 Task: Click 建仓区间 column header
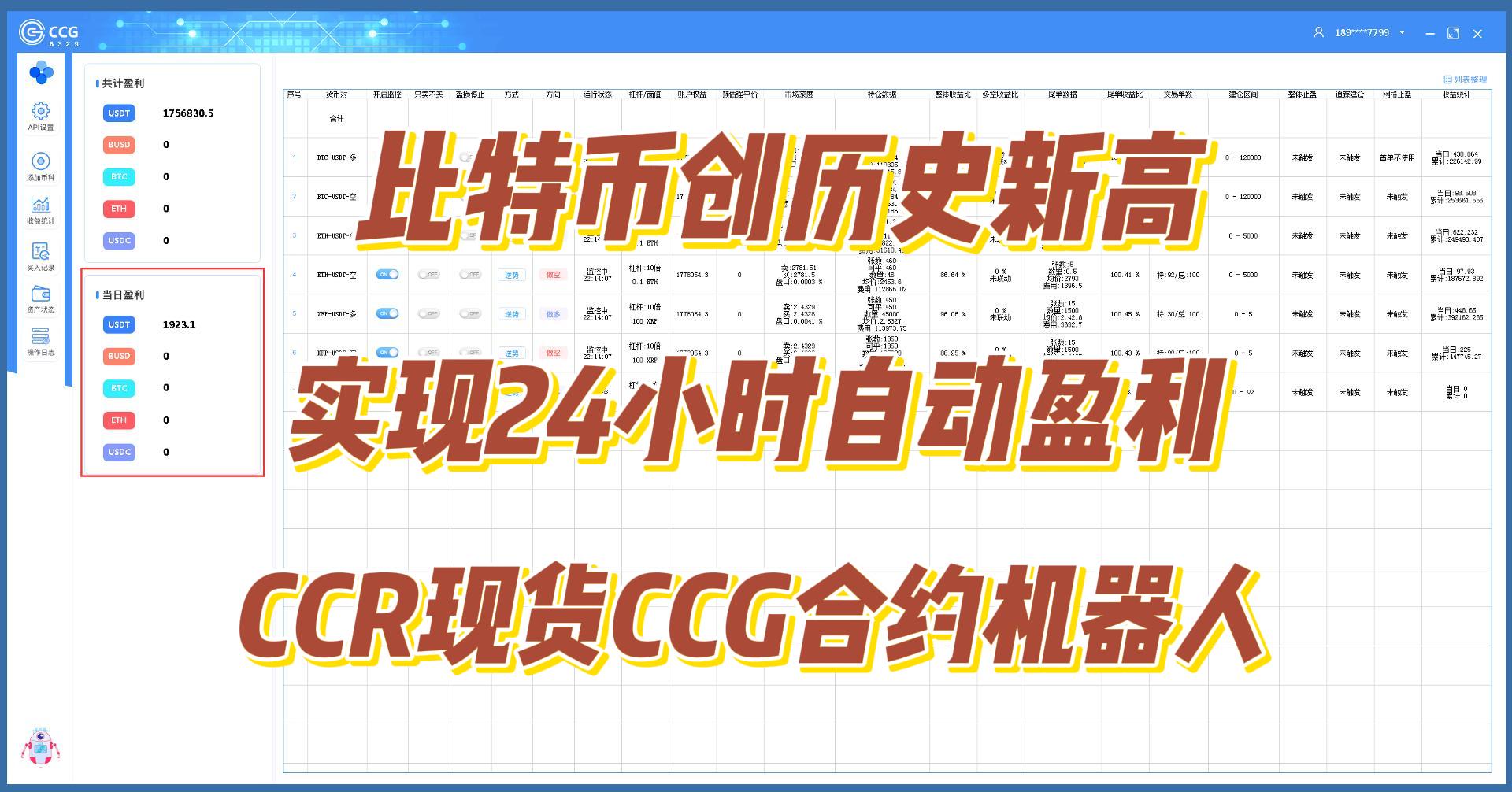pyautogui.click(x=1243, y=94)
